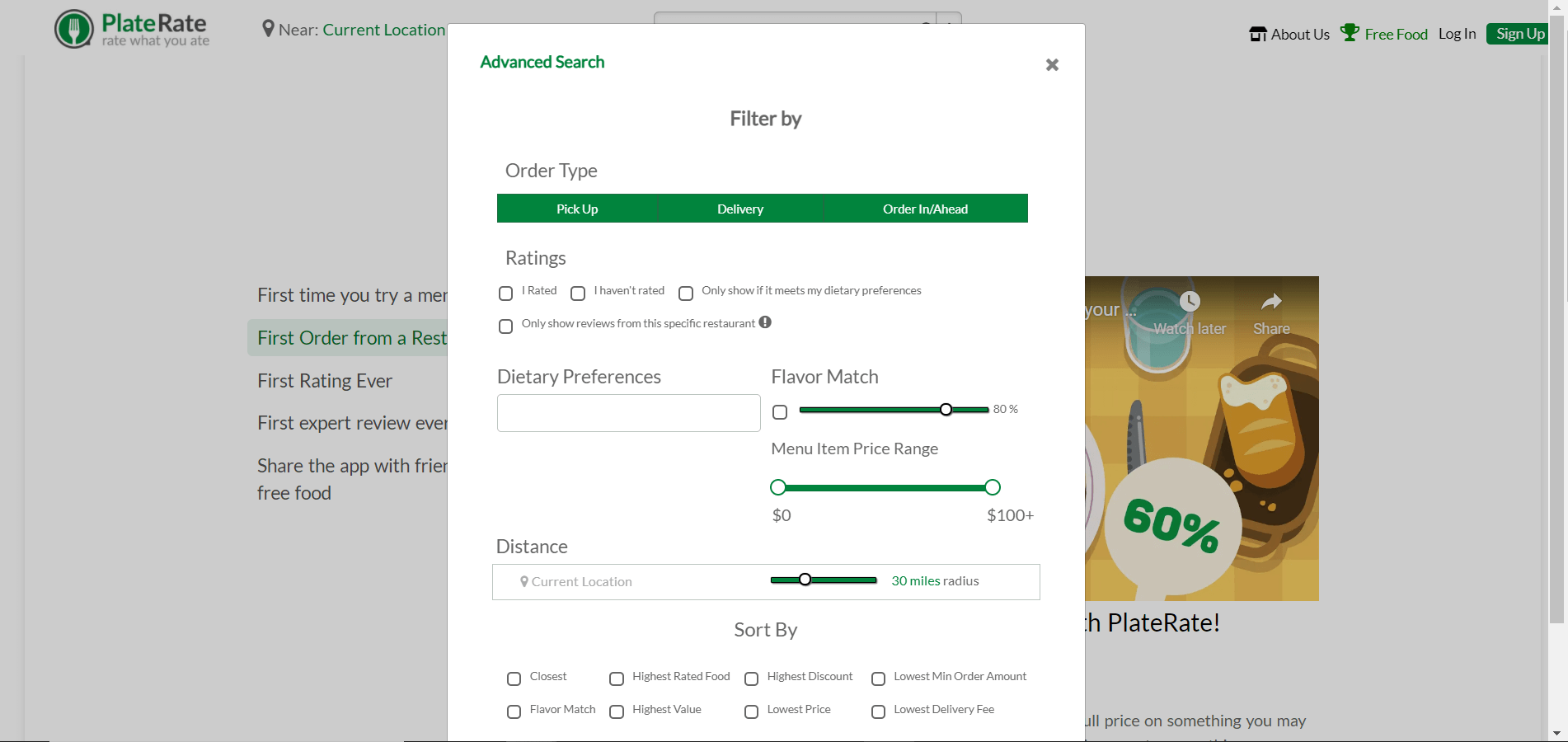Click the location pin icon near Current Location
Image resolution: width=1568 pixels, height=742 pixels.
(x=268, y=30)
